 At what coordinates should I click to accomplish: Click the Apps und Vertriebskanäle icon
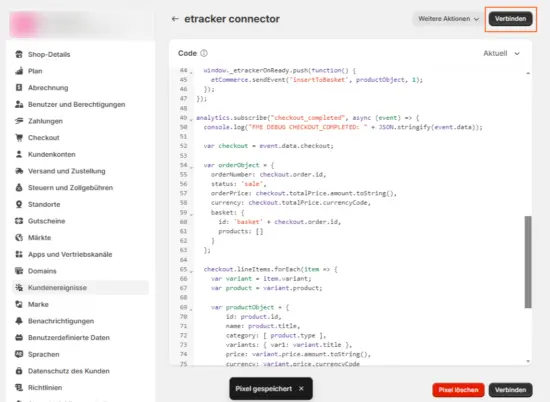(19, 254)
